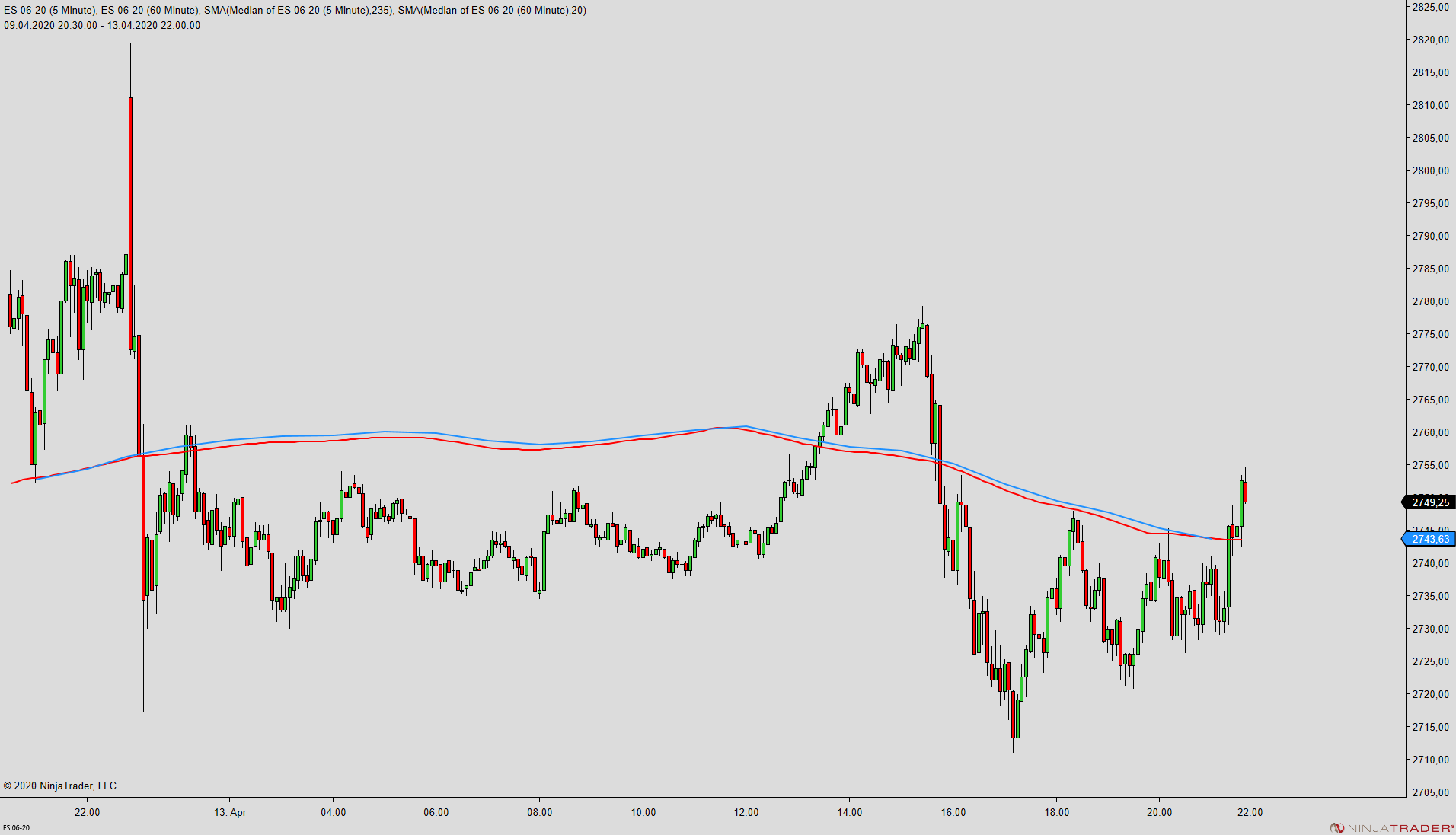Click the 2800,00 price axis label
The height and width of the screenshot is (835, 1456).
pos(1430,171)
